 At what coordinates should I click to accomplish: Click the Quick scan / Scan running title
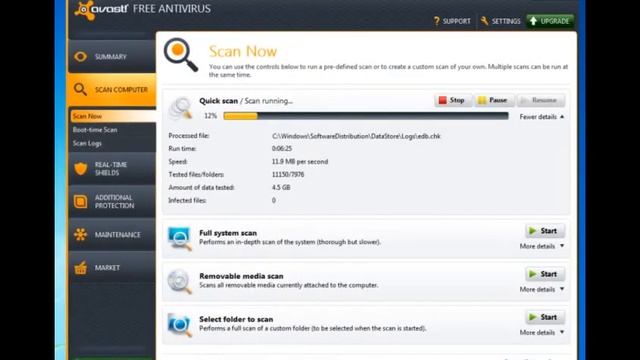pyautogui.click(x=246, y=101)
